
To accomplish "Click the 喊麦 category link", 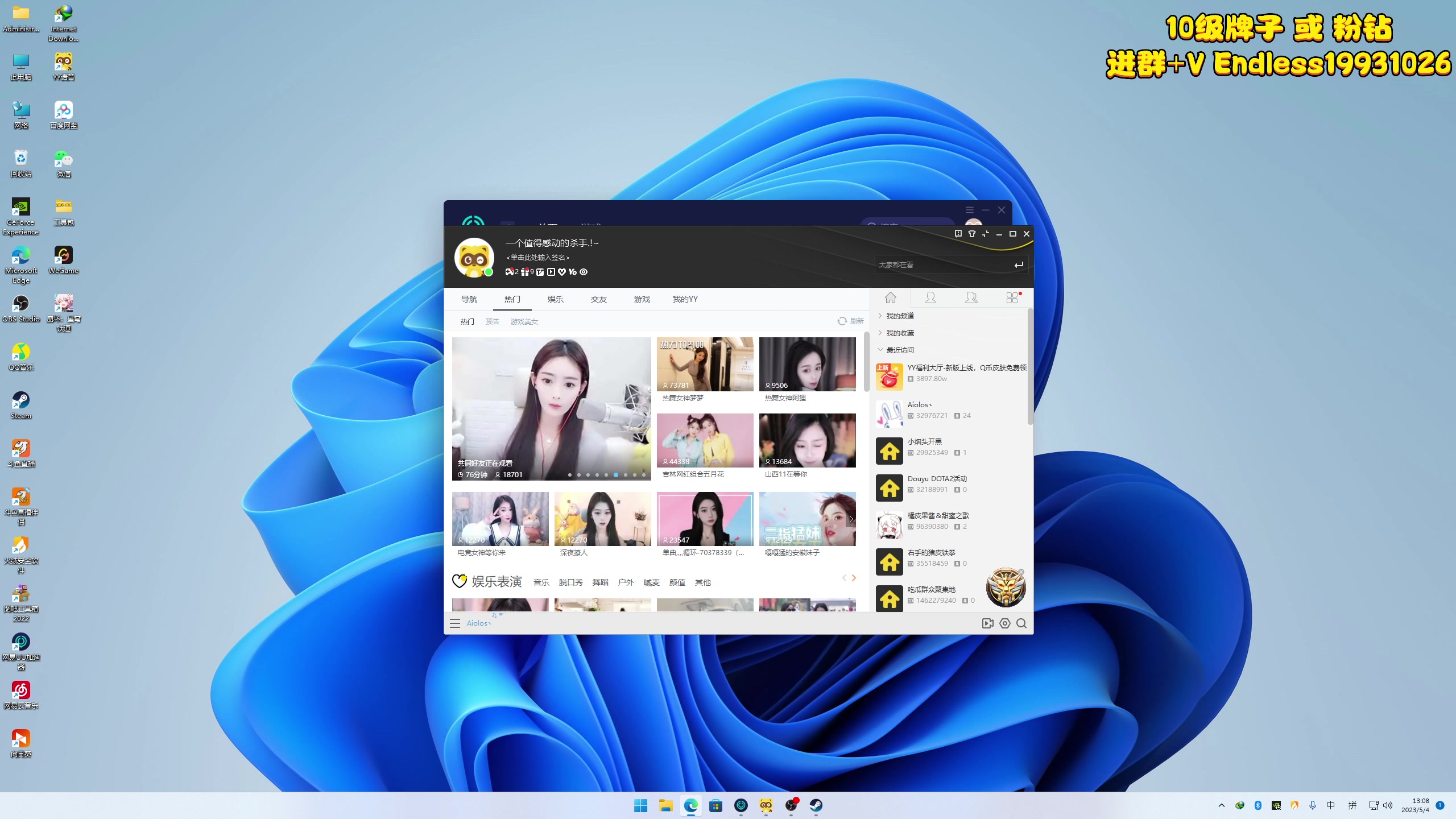I will (x=652, y=582).
